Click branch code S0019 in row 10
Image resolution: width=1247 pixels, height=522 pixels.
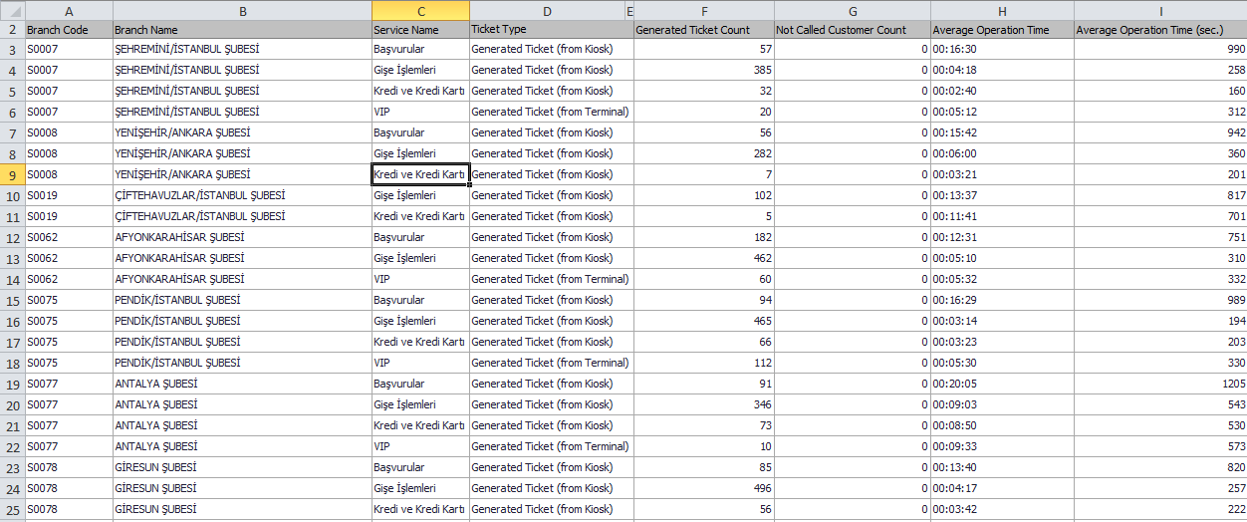pyautogui.click(x=68, y=196)
